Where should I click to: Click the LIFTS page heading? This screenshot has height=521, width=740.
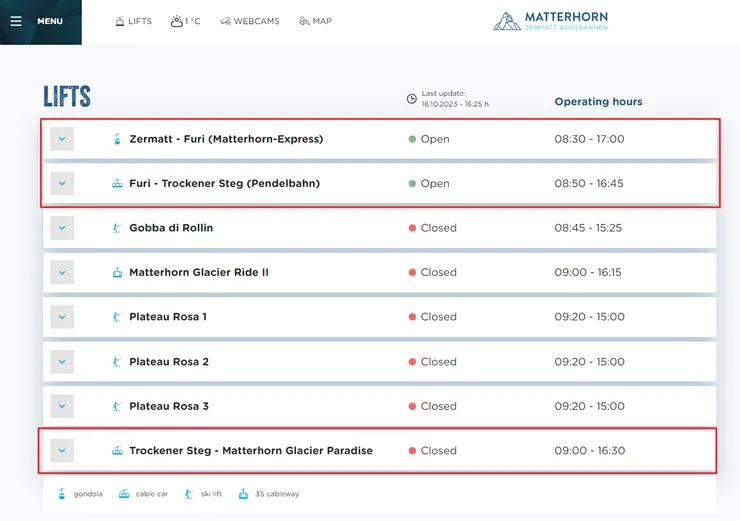pos(67,96)
